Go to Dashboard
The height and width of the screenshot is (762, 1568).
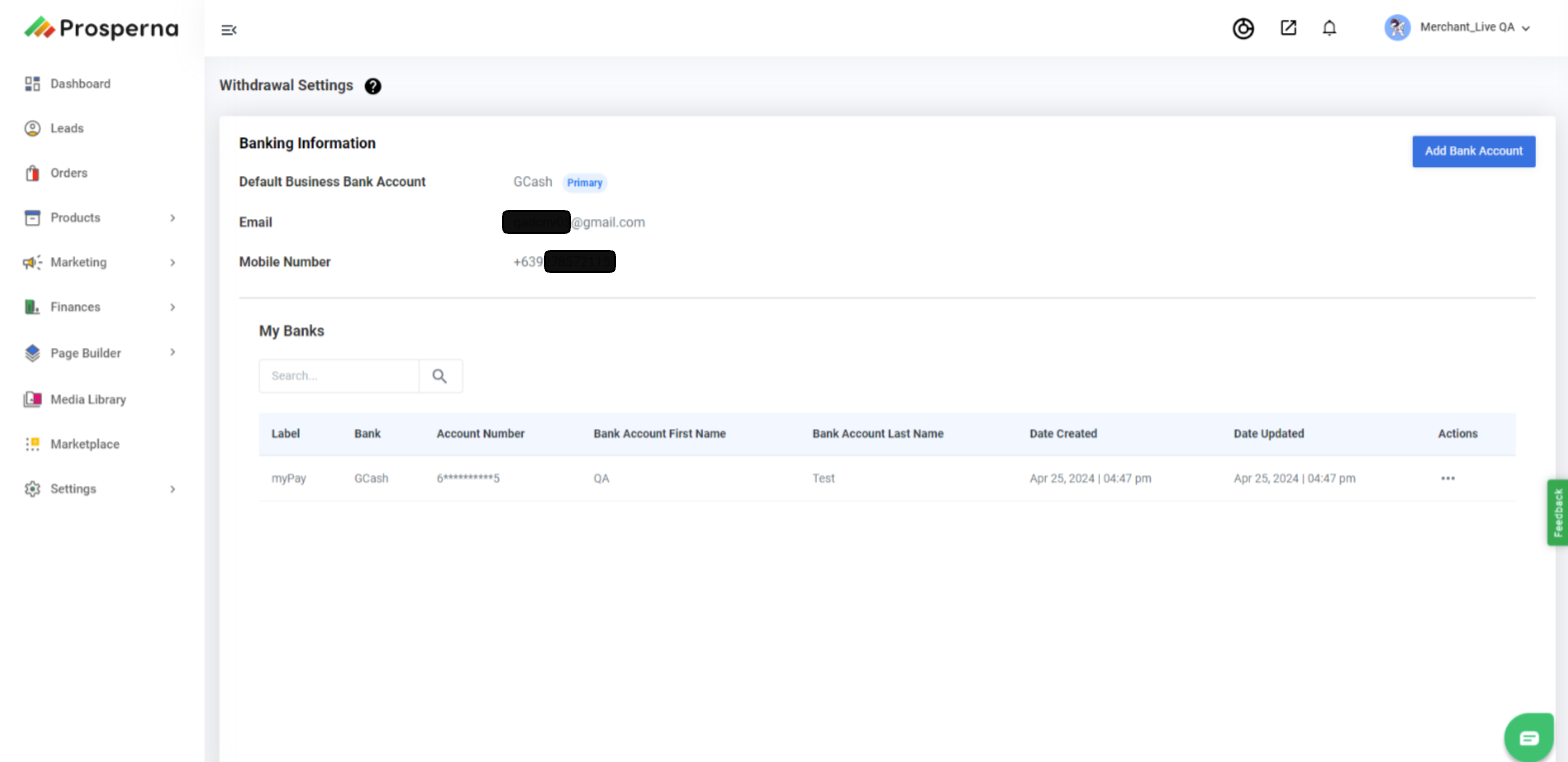[80, 84]
